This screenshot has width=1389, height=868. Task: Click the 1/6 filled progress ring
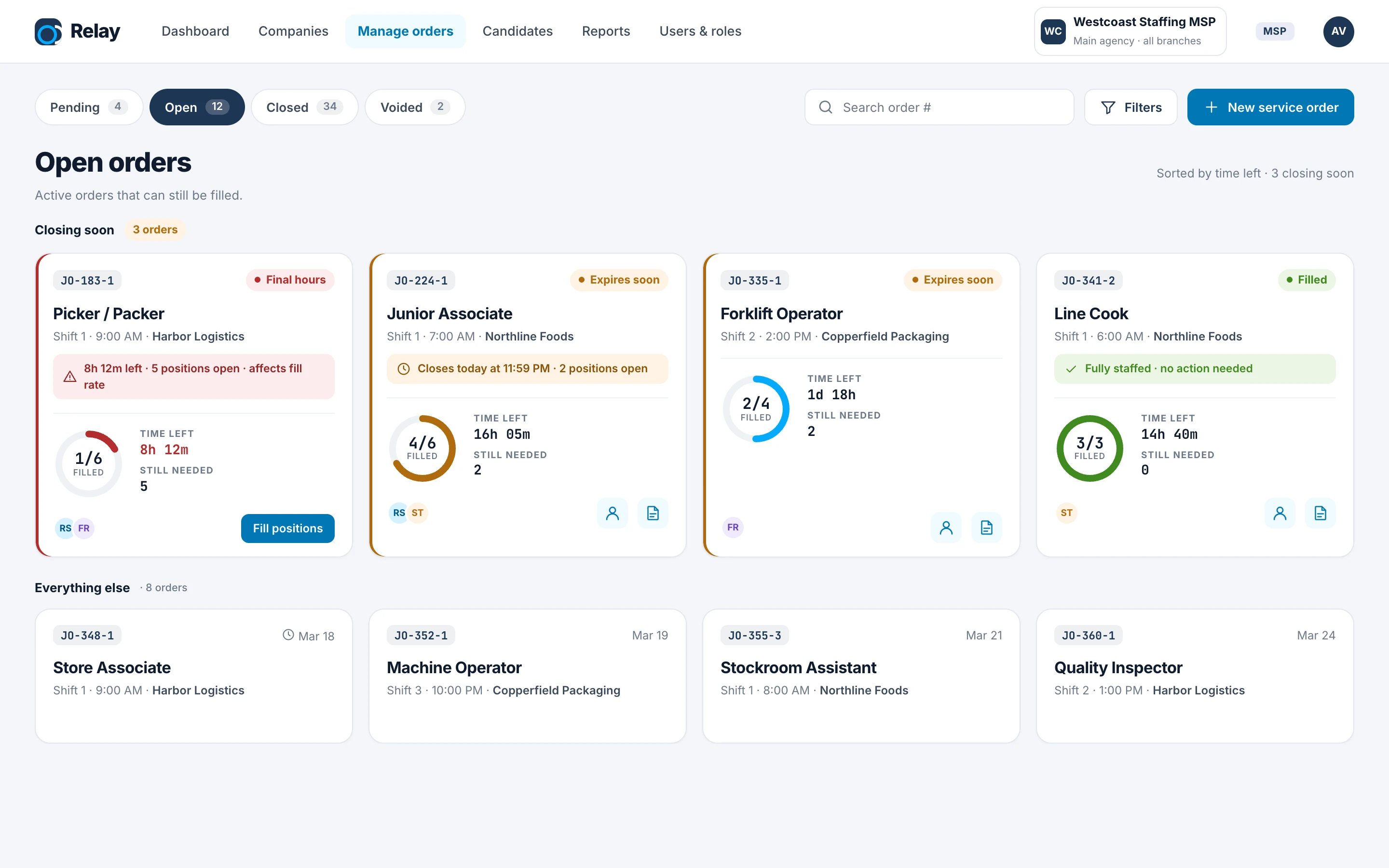88,463
